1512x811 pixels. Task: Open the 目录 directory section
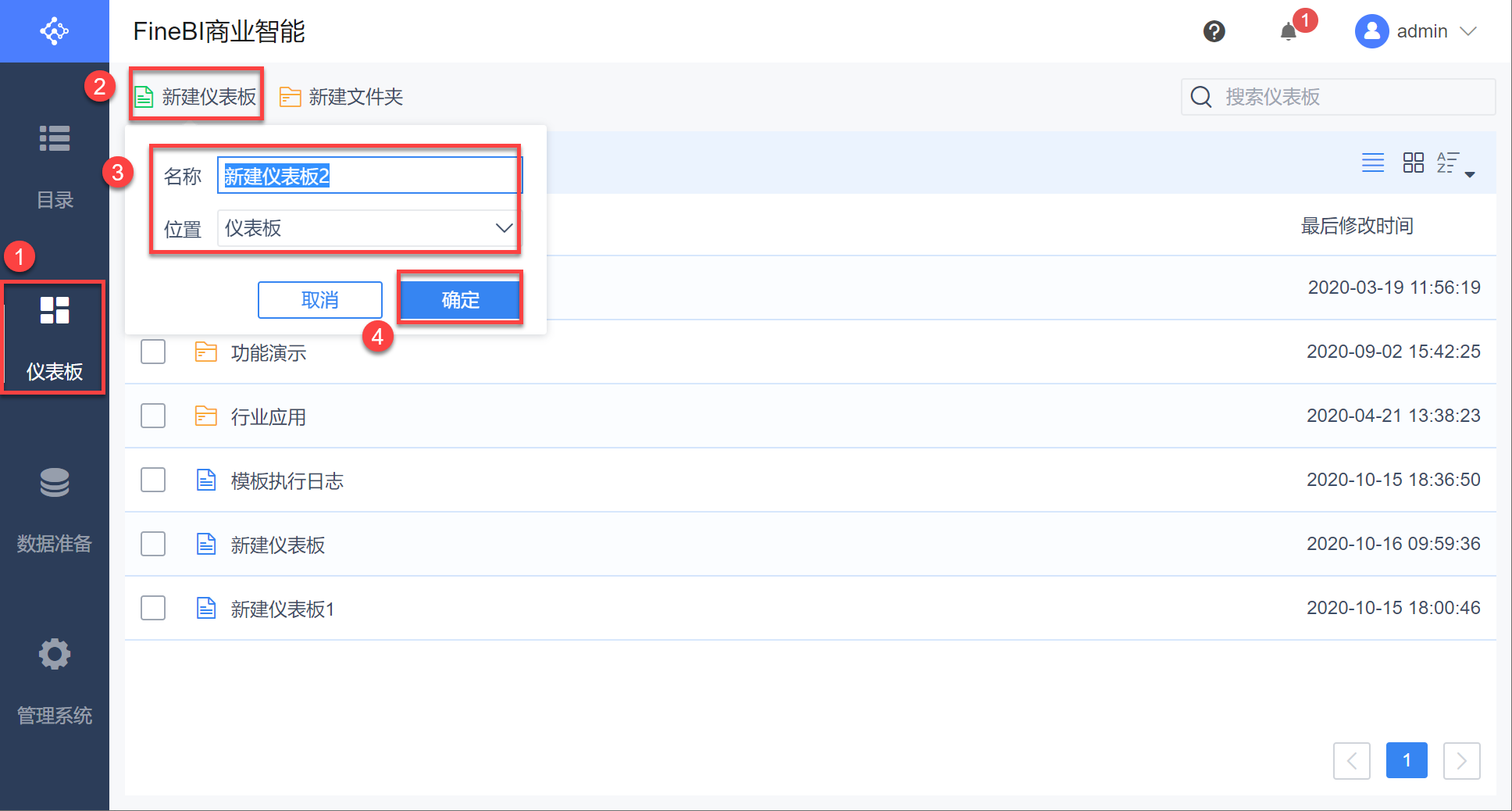click(x=55, y=166)
